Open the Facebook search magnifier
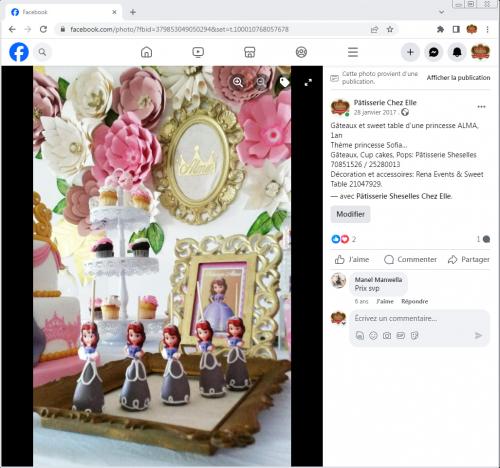Viewport: 500px width, 468px height. tap(42, 52)
